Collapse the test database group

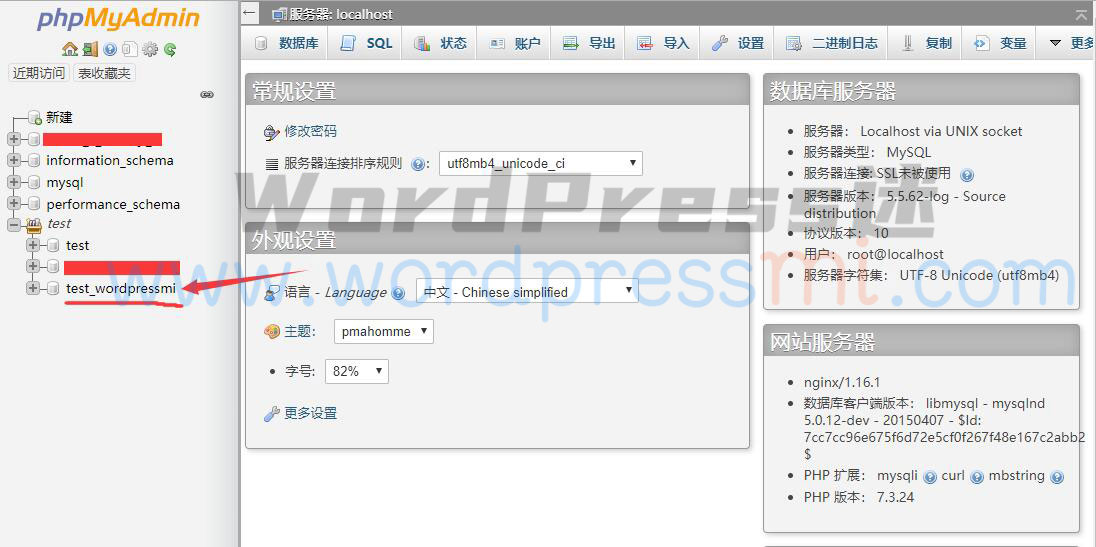tap(14, 224)
